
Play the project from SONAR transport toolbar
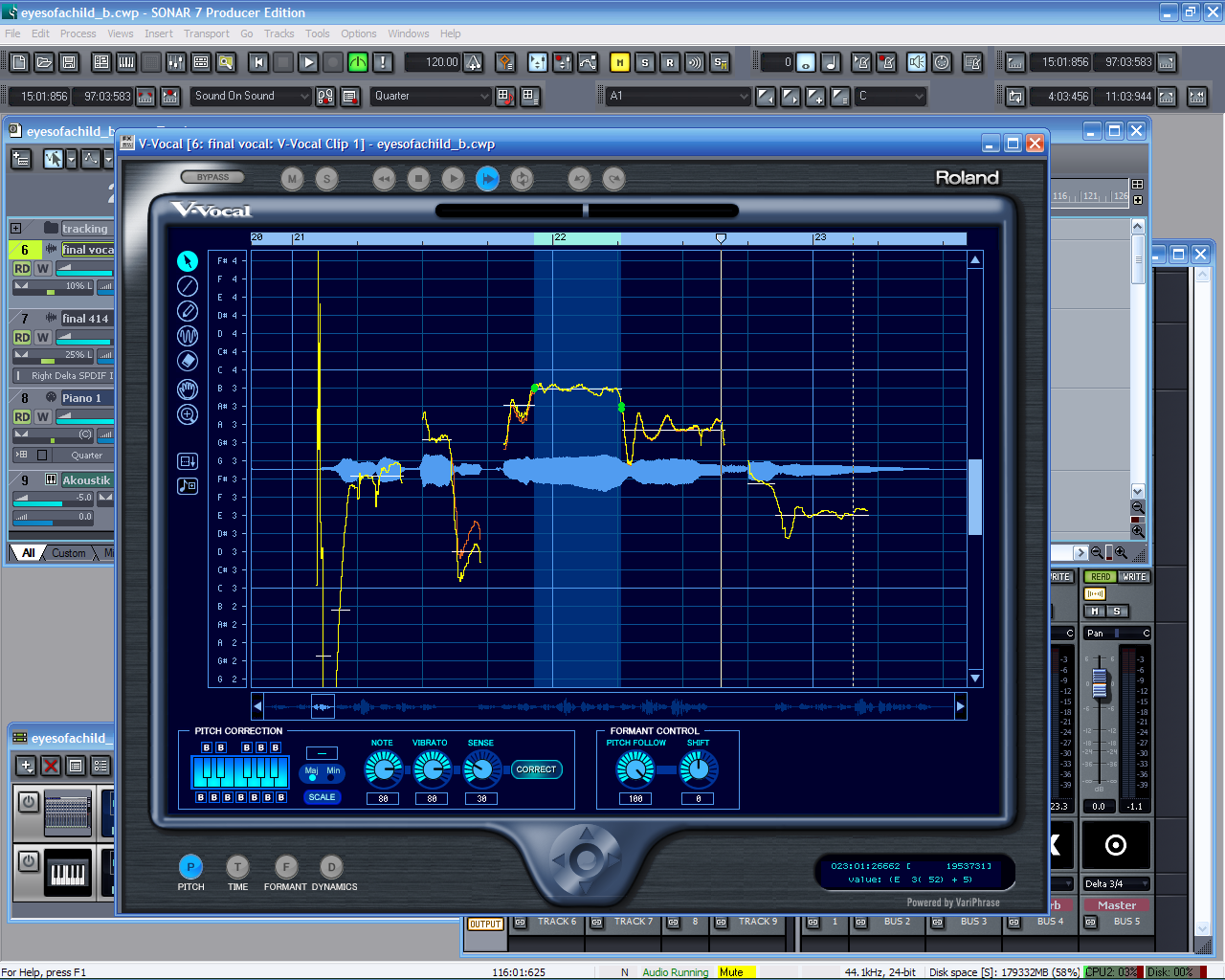pos(308,62)
